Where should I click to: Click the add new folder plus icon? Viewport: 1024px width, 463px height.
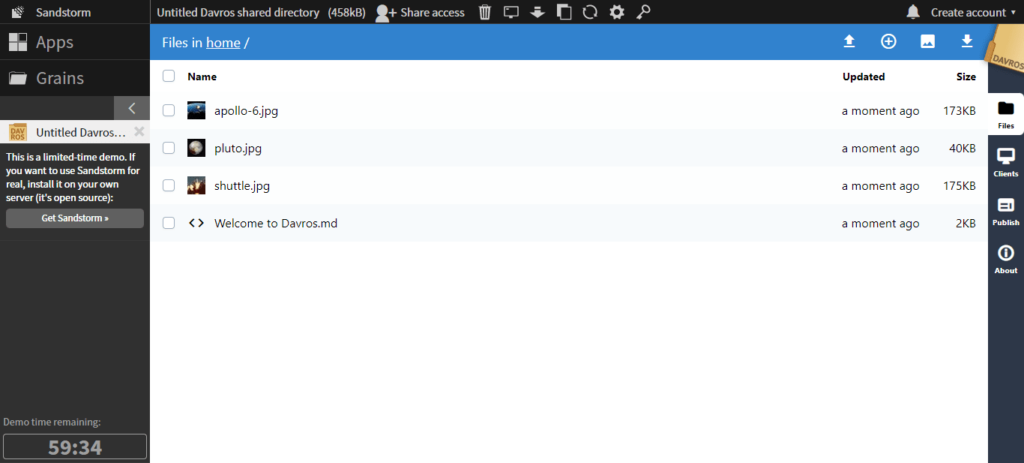click(x=888, y=42)
